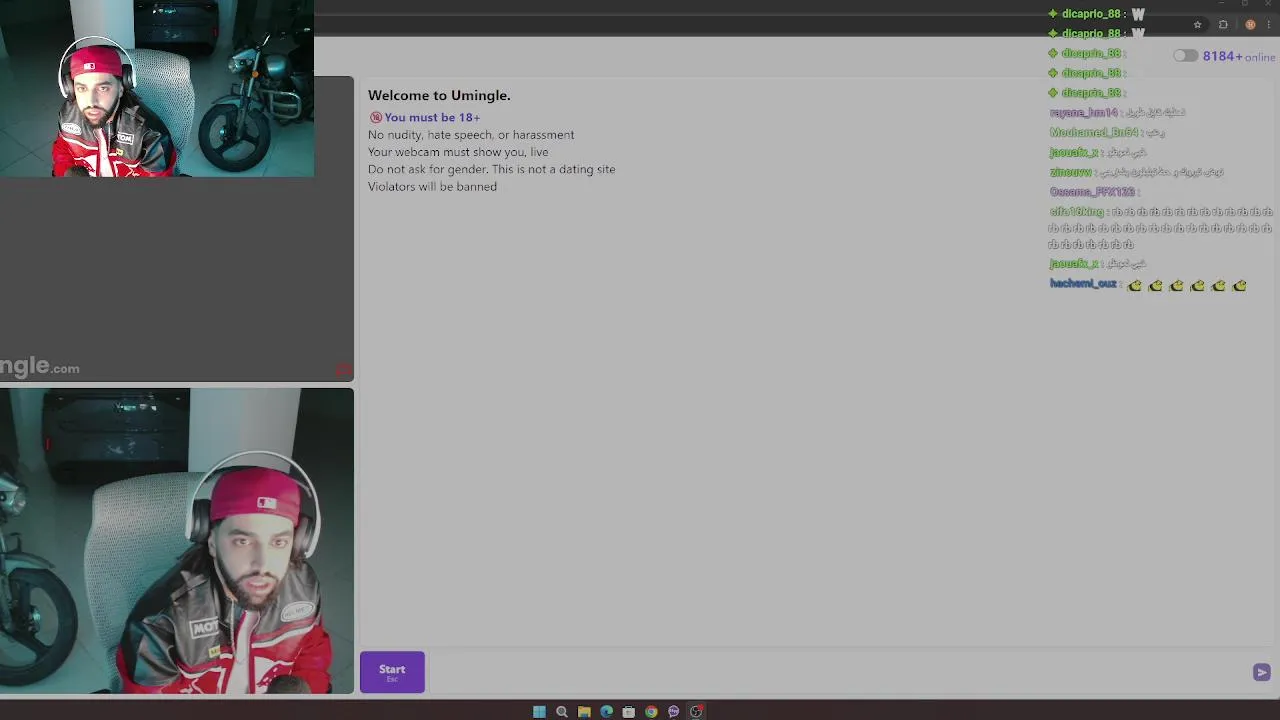Send message with the purple arrow icon
1280x720 pixels.
point(1261,673)
